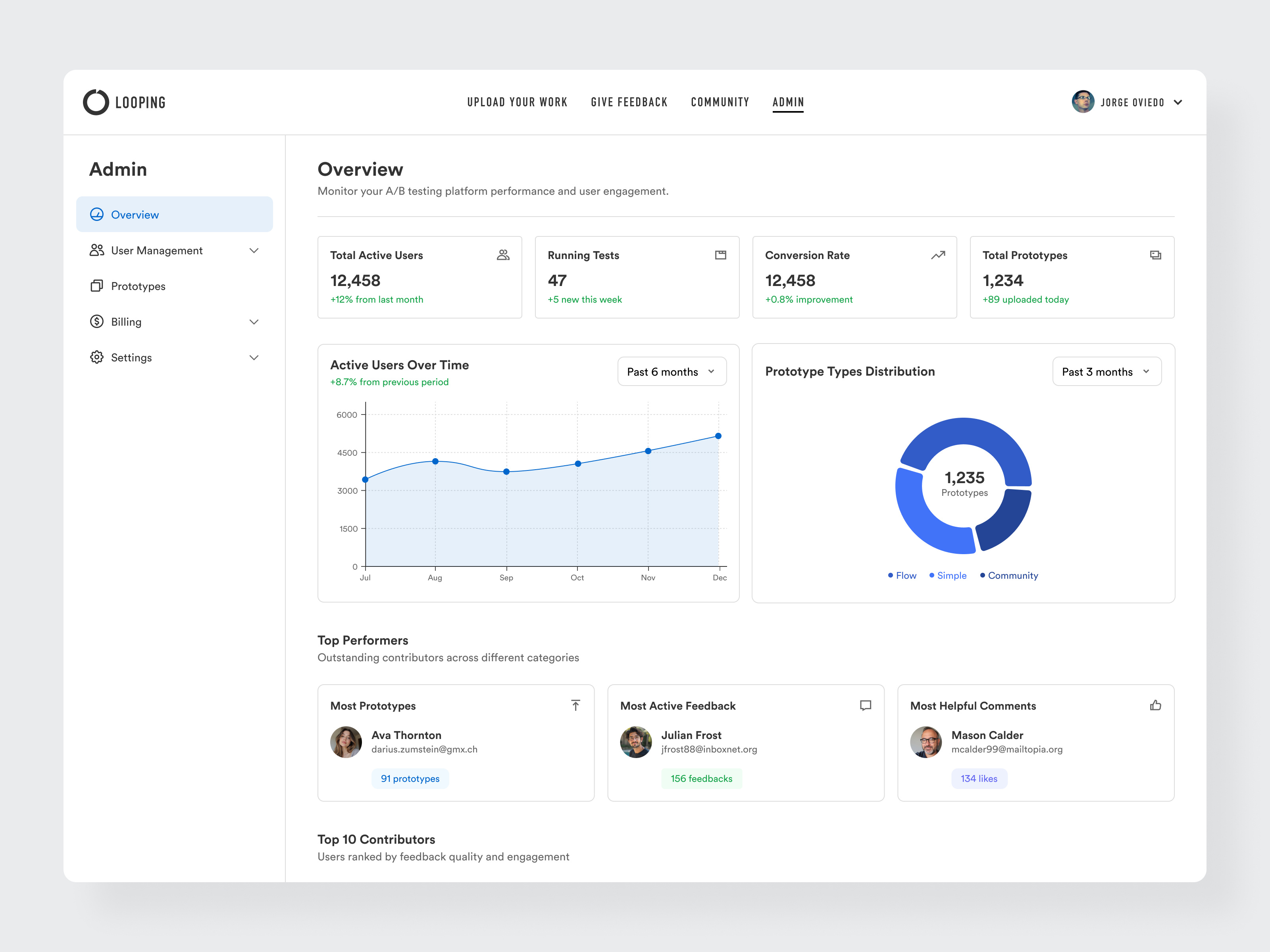Click the Prototypes icon in the sidebar
This screenshot has height=952, width=1270.
pos(97,286)
